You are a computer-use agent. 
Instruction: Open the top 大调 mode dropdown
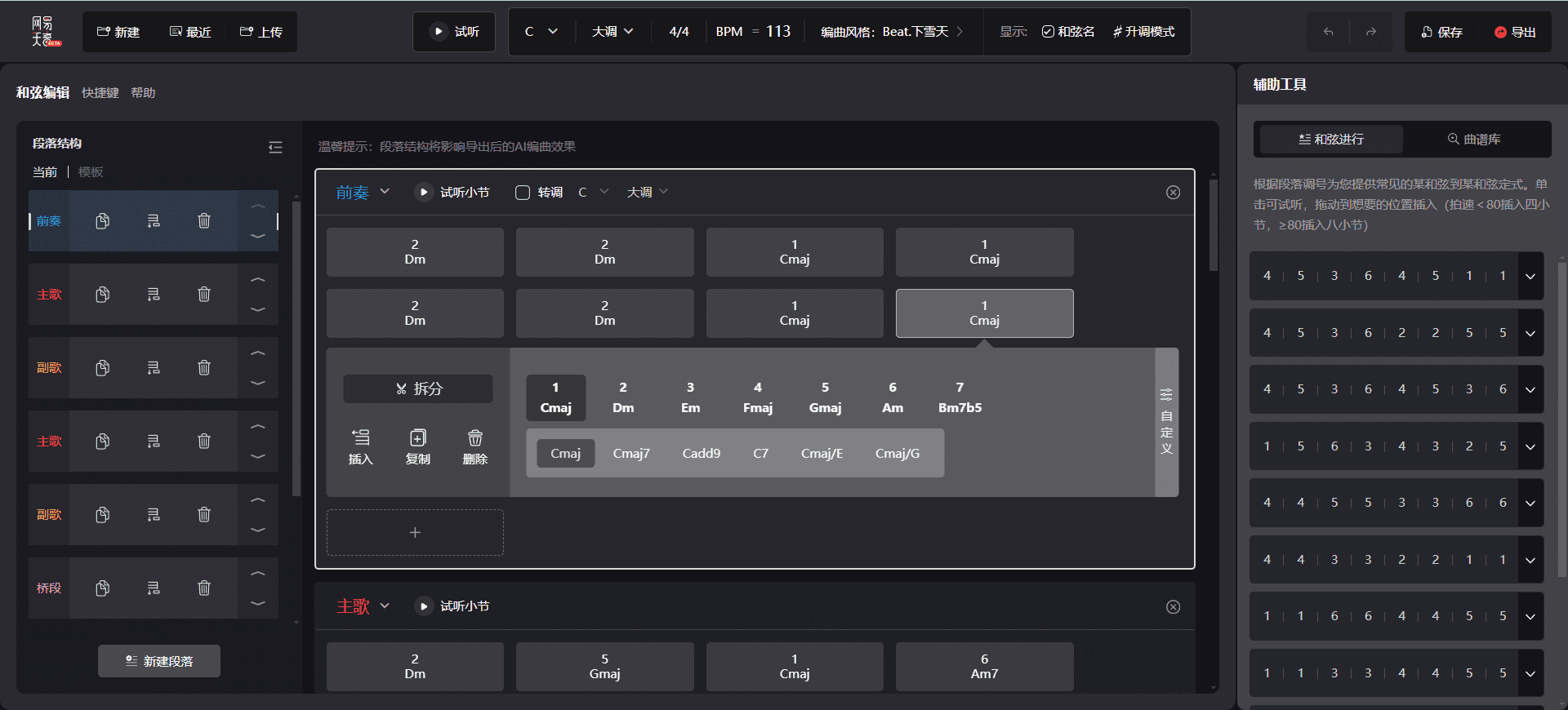612,32
